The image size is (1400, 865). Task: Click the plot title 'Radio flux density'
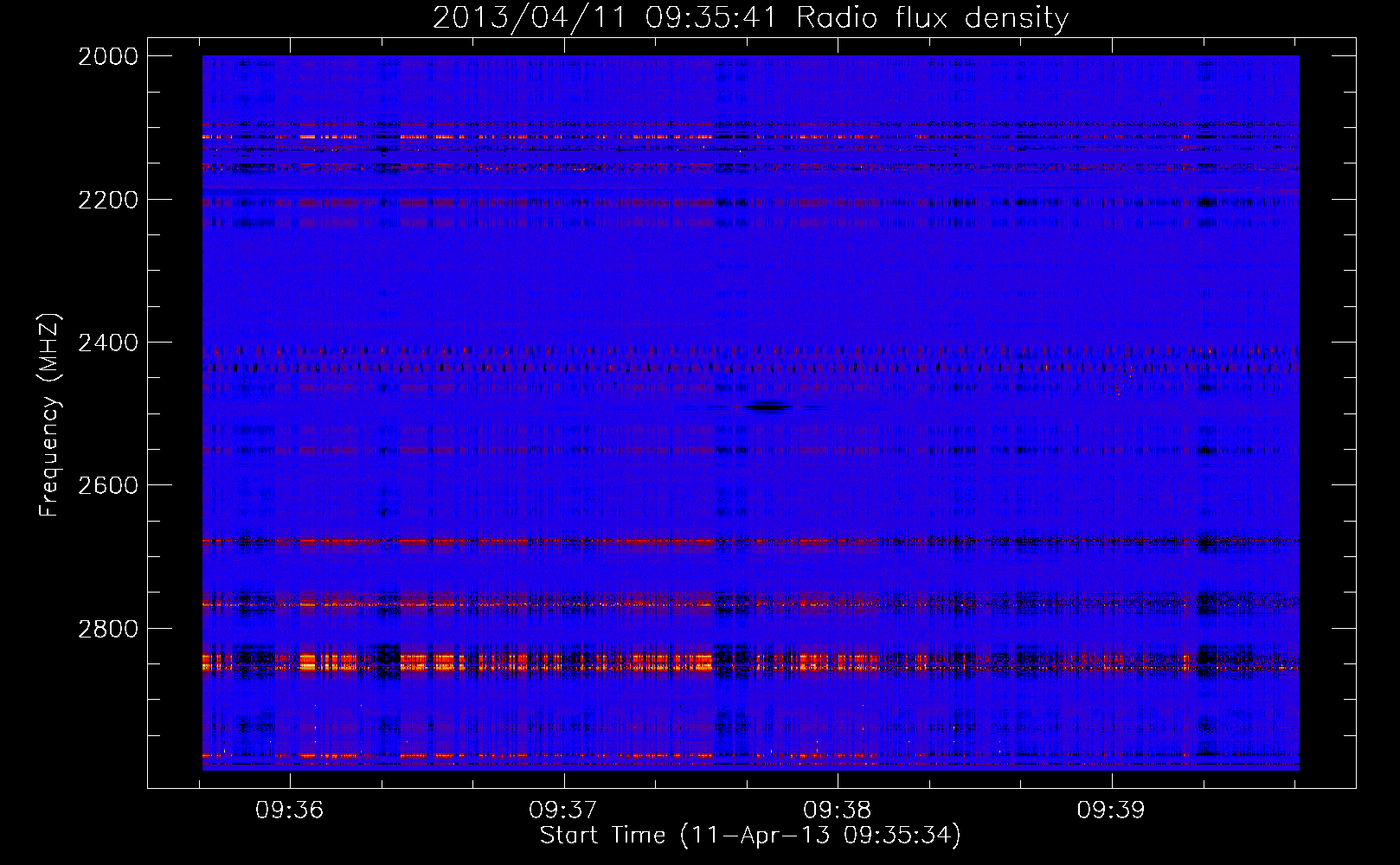pos(932,17)
